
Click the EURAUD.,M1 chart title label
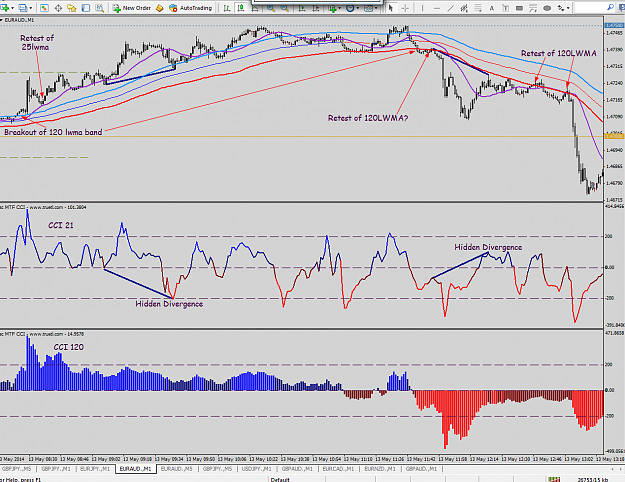(20, 20)
